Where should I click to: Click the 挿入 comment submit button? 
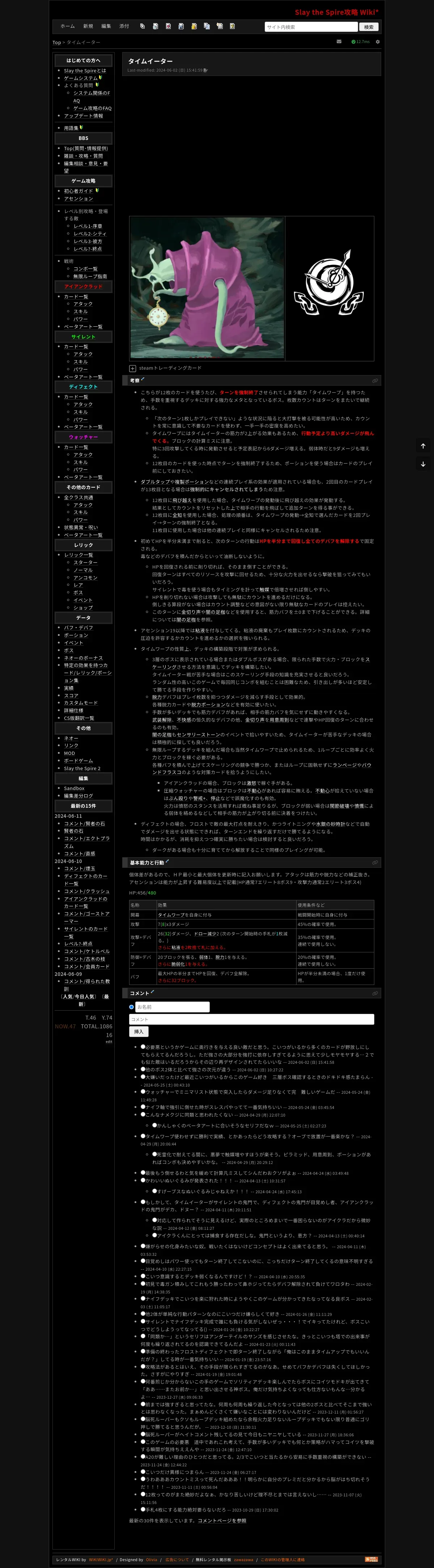139,1032
